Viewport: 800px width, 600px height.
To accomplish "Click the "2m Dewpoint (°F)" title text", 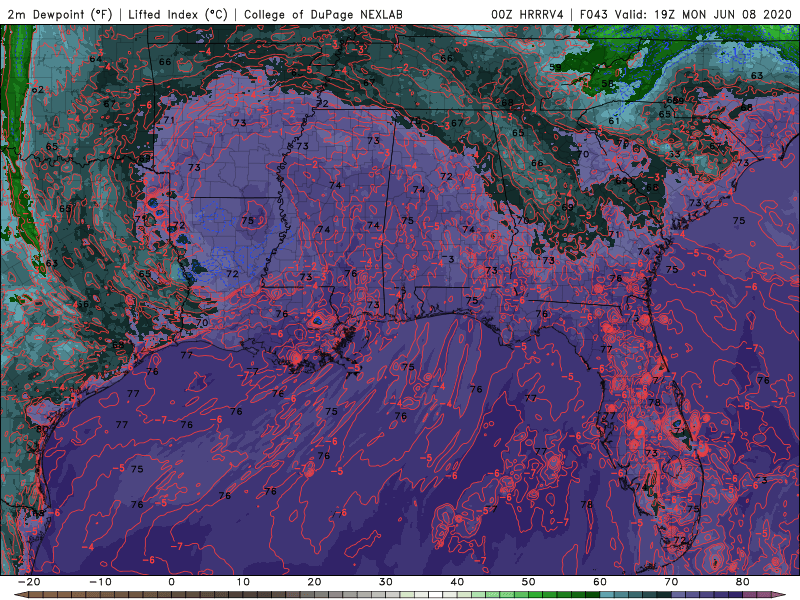I will 60,14.
